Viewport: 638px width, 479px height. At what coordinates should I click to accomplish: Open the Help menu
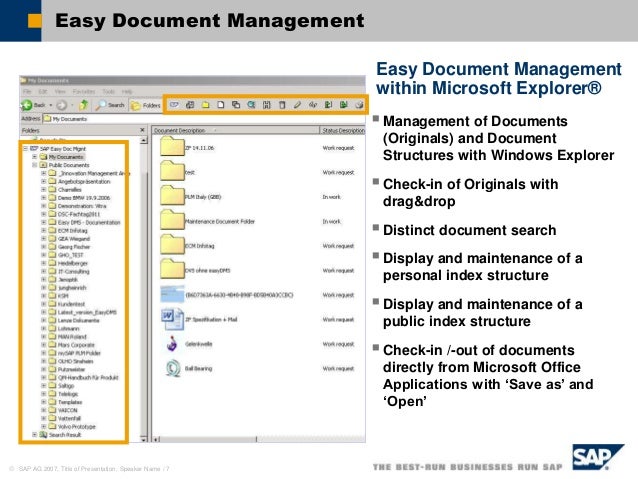tap(127, 92)
